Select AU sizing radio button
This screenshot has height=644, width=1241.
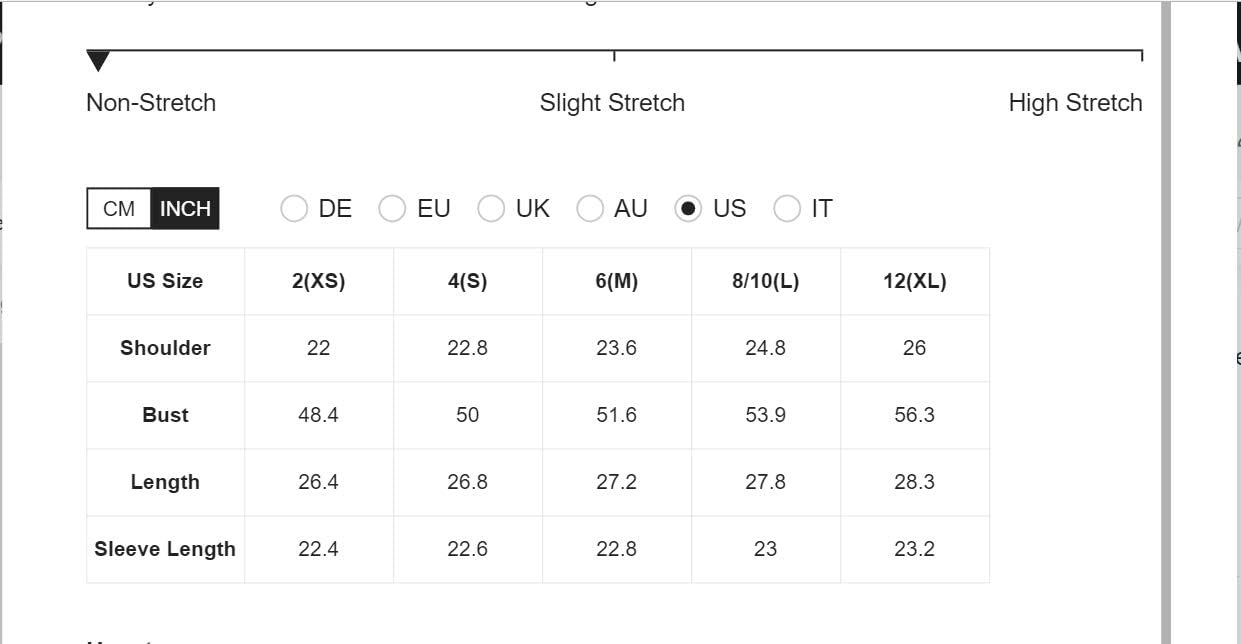click(x=590, y=208)
